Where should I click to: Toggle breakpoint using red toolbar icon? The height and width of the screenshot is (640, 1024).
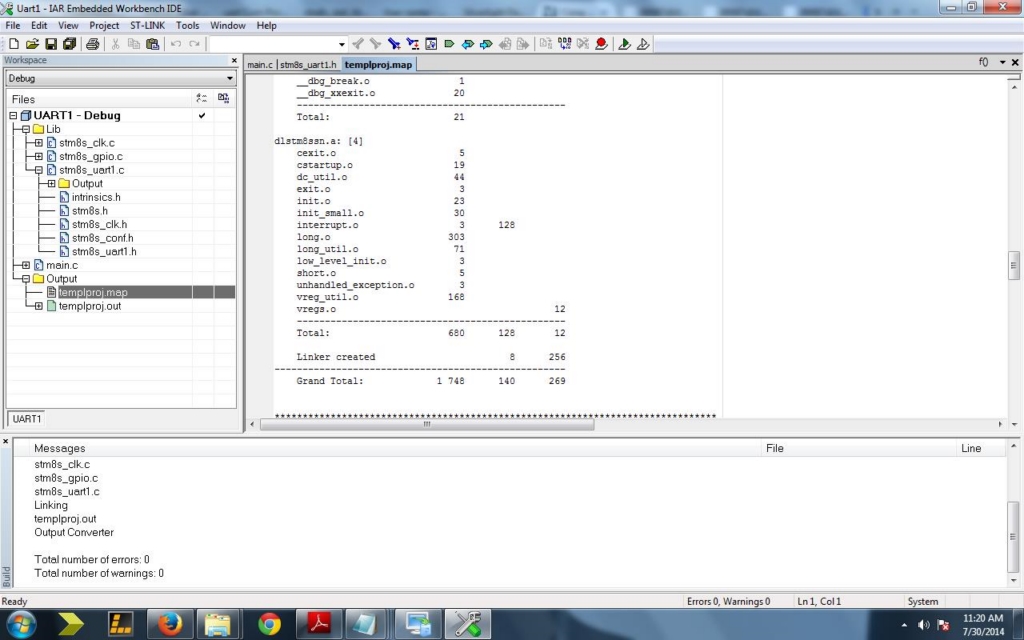[x=601, y=44]
